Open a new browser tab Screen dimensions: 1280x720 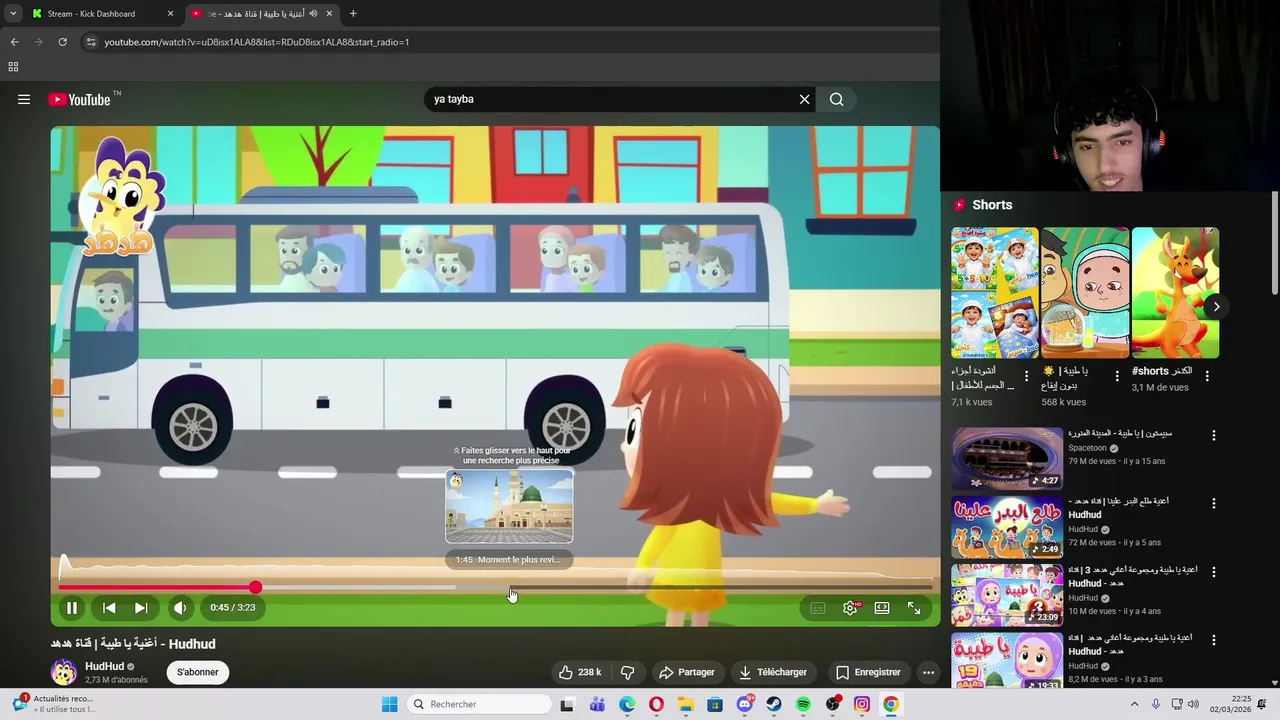pyautogui.click(x=353, y=14)
